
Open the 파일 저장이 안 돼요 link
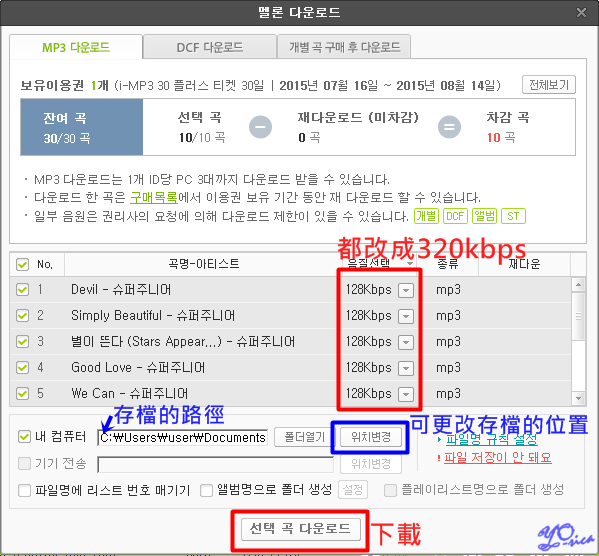[x=498, y=457]
